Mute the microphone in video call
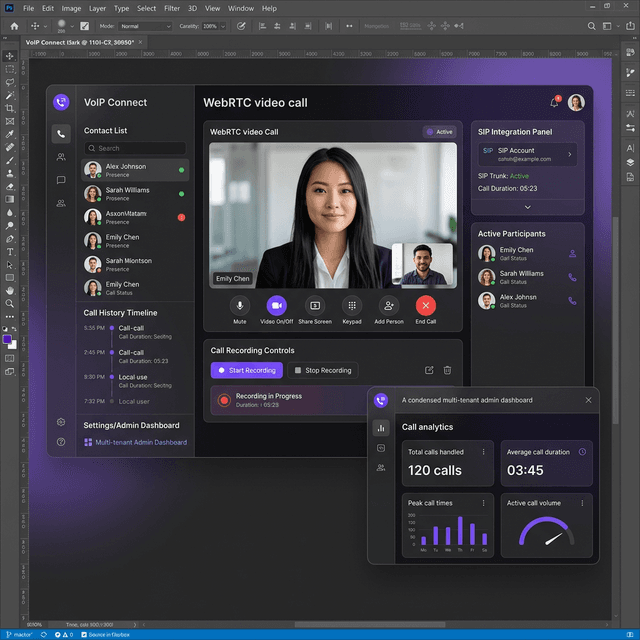Image resolution: width=640 pixels, height=640 pixels. (240, 306)
